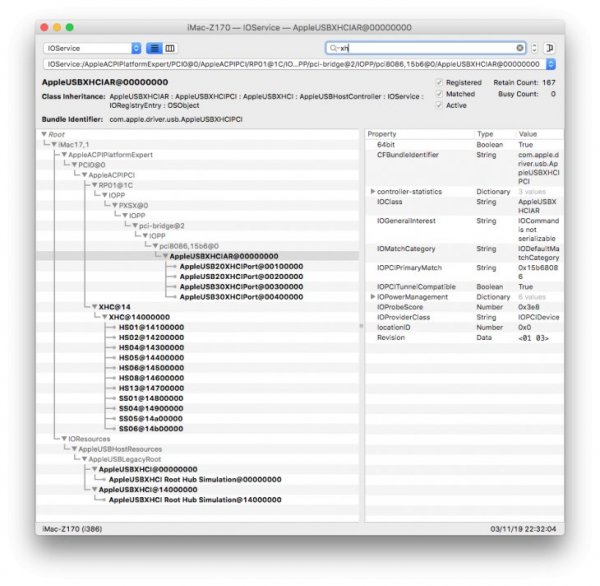Click the split pane divider handle
Viewport: 600px width, 586px height.
click(x=361, y=326)
